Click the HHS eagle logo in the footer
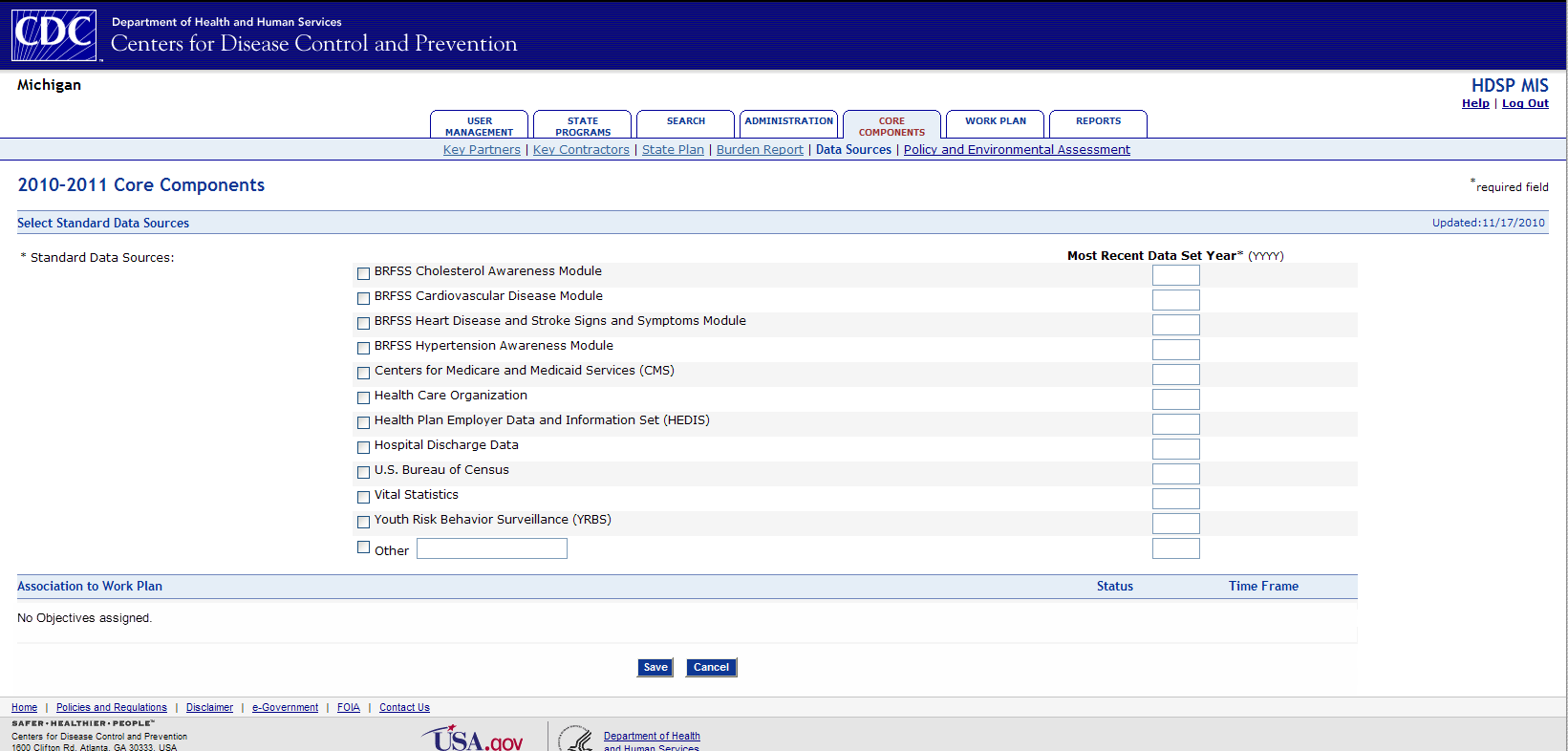 576,739
